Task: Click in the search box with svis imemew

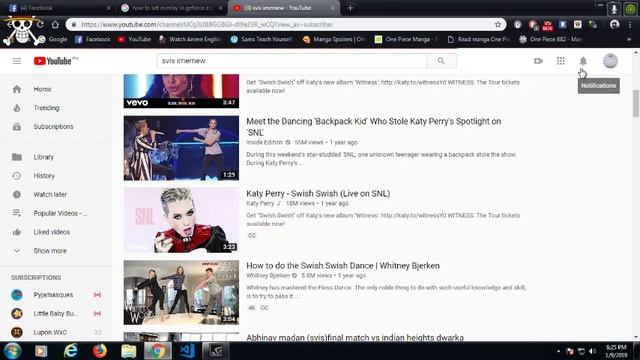Action: (291, 61)
